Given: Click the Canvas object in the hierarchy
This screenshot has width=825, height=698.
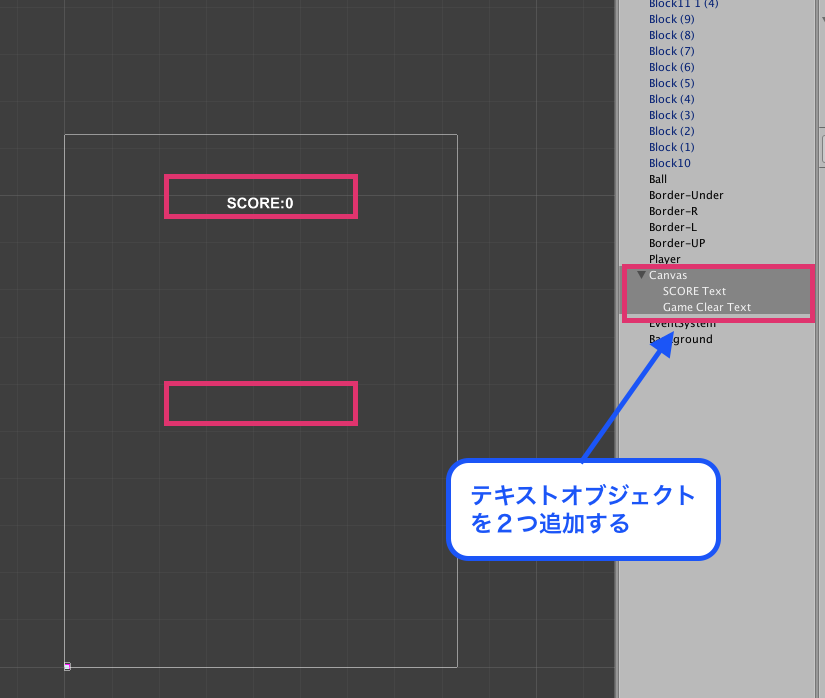Looking at the screenshot, I should [668, 275].
